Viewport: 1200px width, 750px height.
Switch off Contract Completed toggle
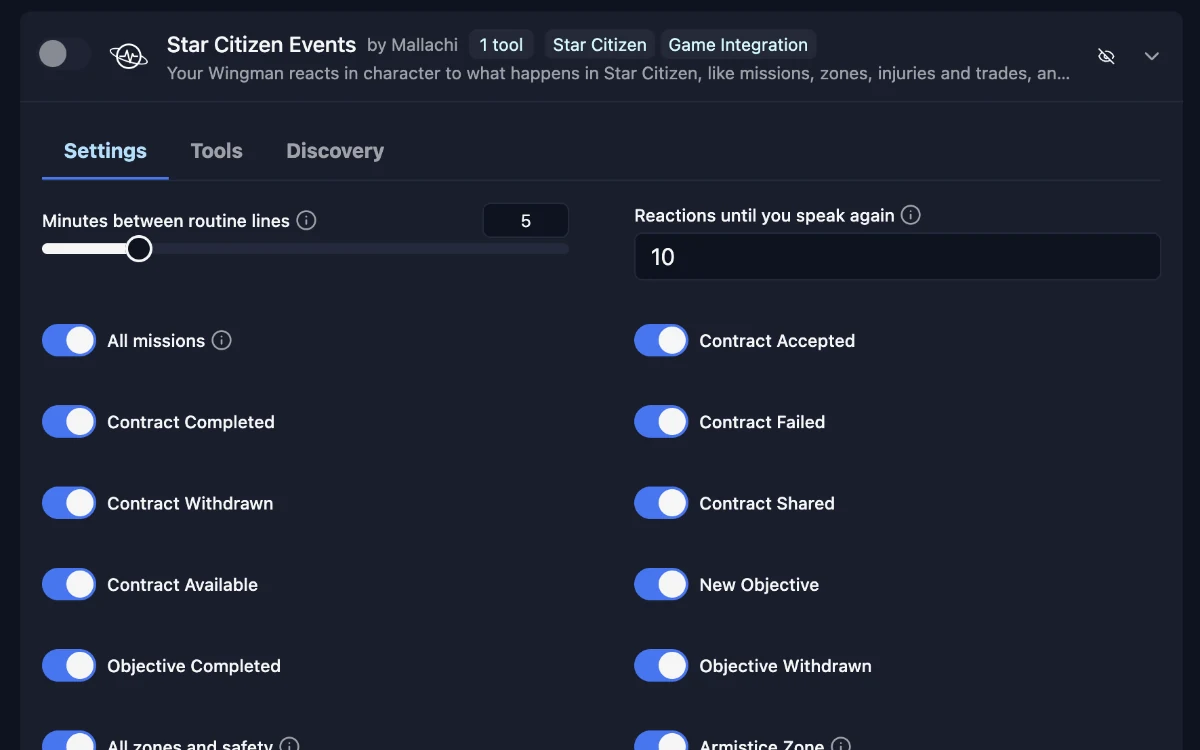tap(69, 422)
